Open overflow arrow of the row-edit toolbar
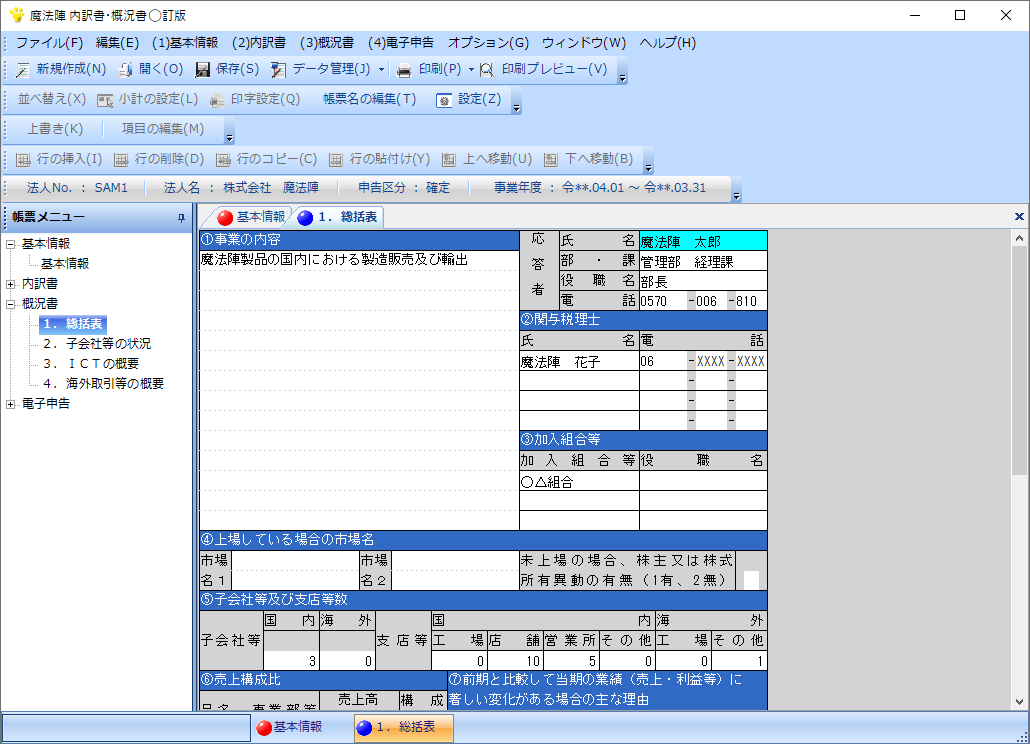Image resolution: width=1030 pixels, height=744 pixels. pos(648,161)
